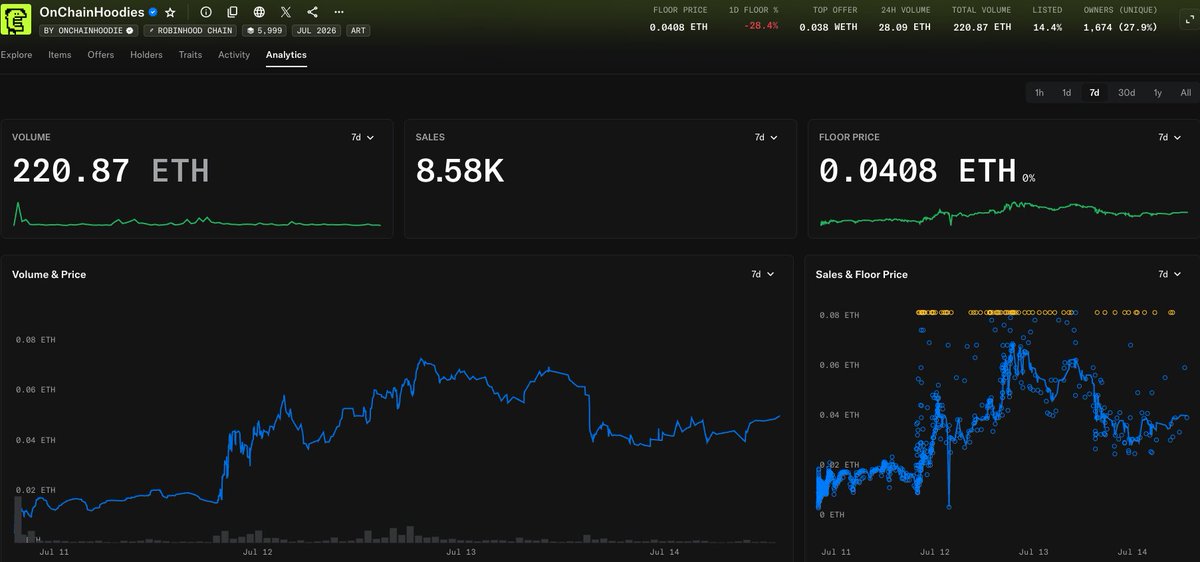Click the Volume & Price chart title

49,274
